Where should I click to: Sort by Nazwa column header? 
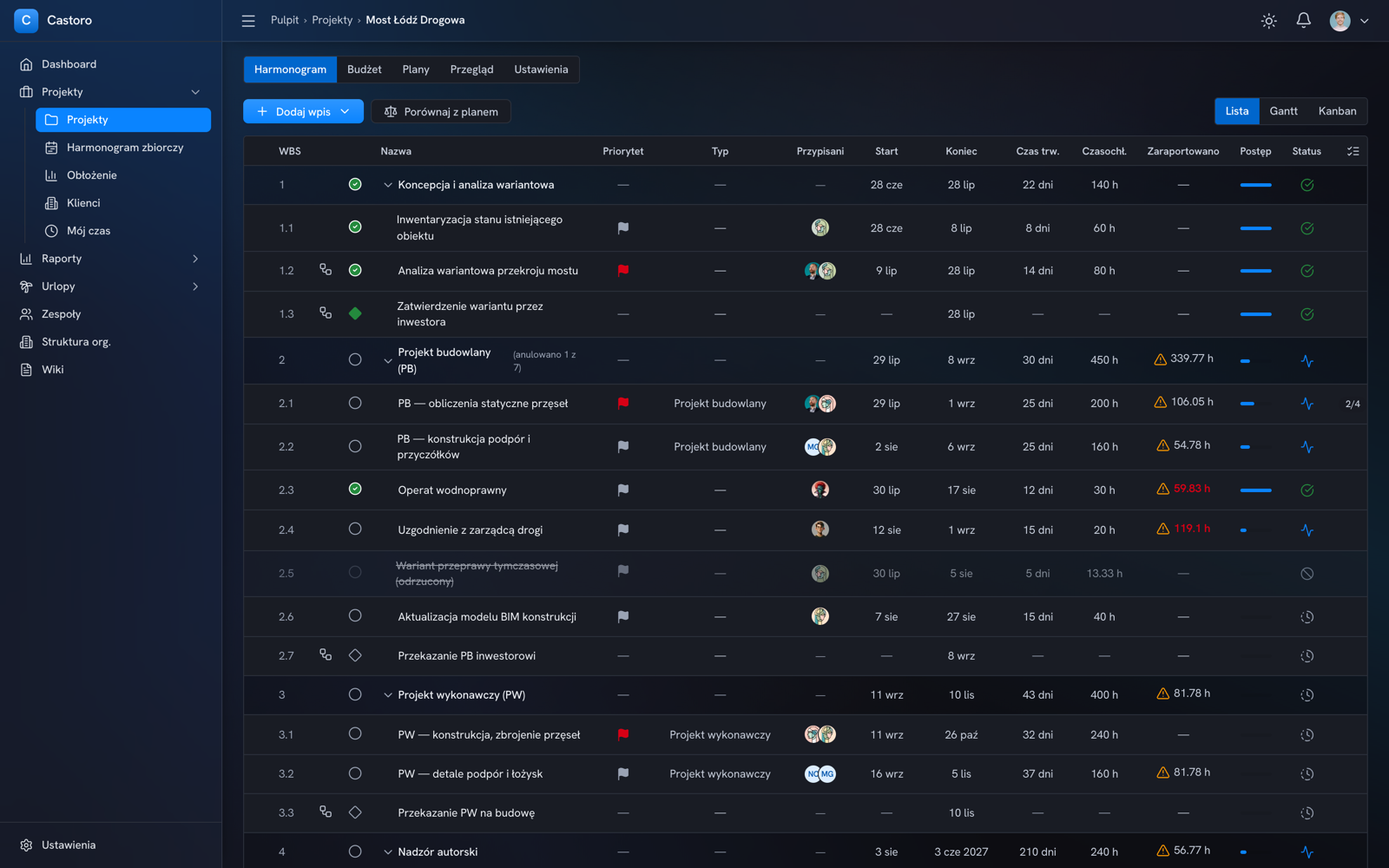click(396, 151)
